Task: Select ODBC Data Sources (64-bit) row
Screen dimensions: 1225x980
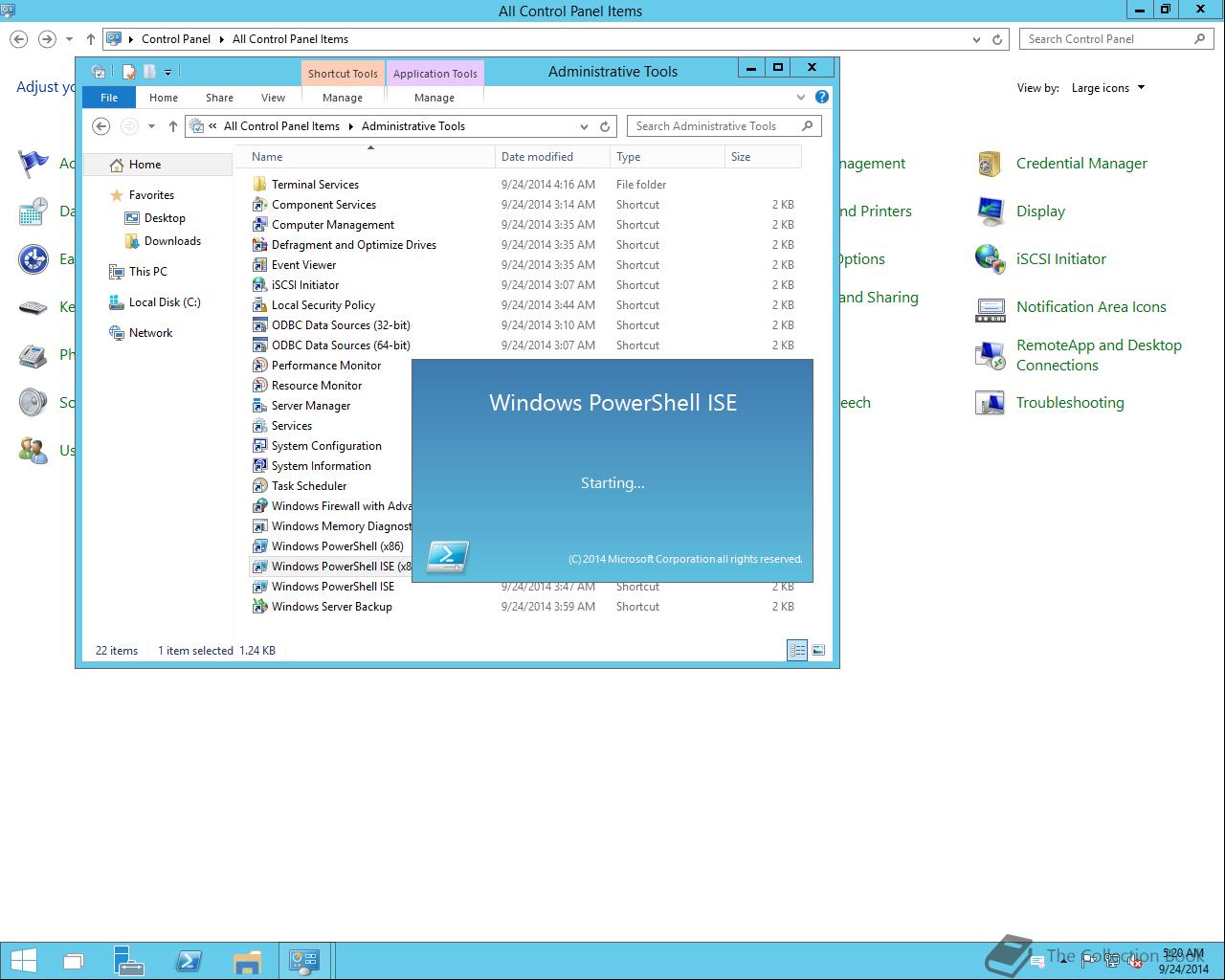Action: 523,345
